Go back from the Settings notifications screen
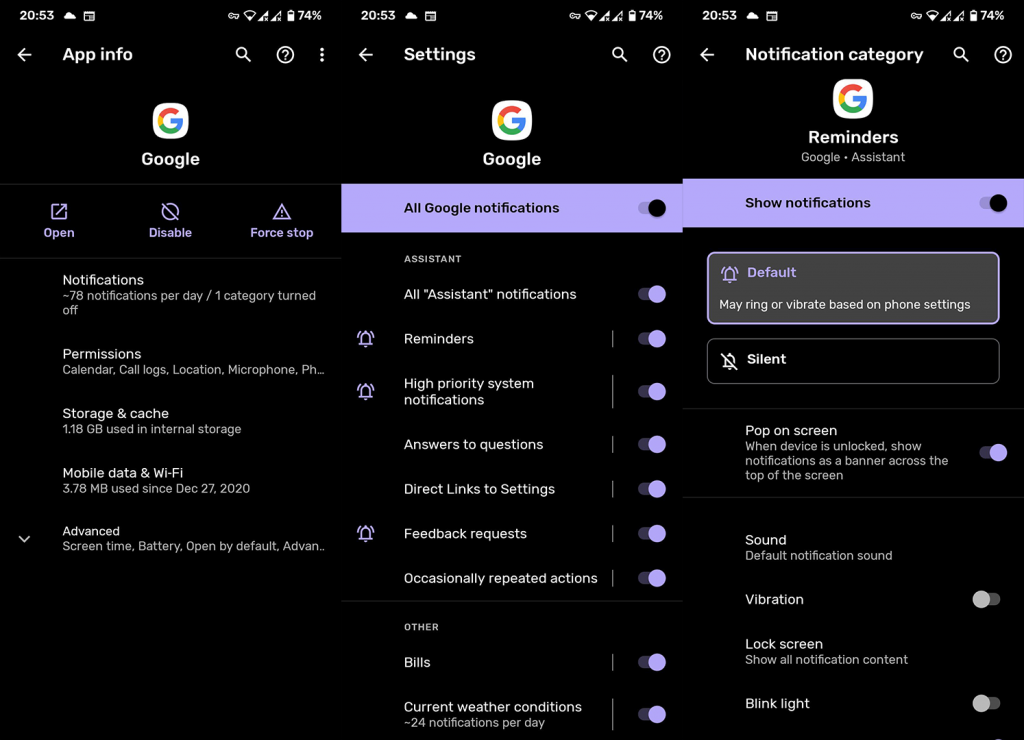This screenshot has height=740, width=1024. 366,55
